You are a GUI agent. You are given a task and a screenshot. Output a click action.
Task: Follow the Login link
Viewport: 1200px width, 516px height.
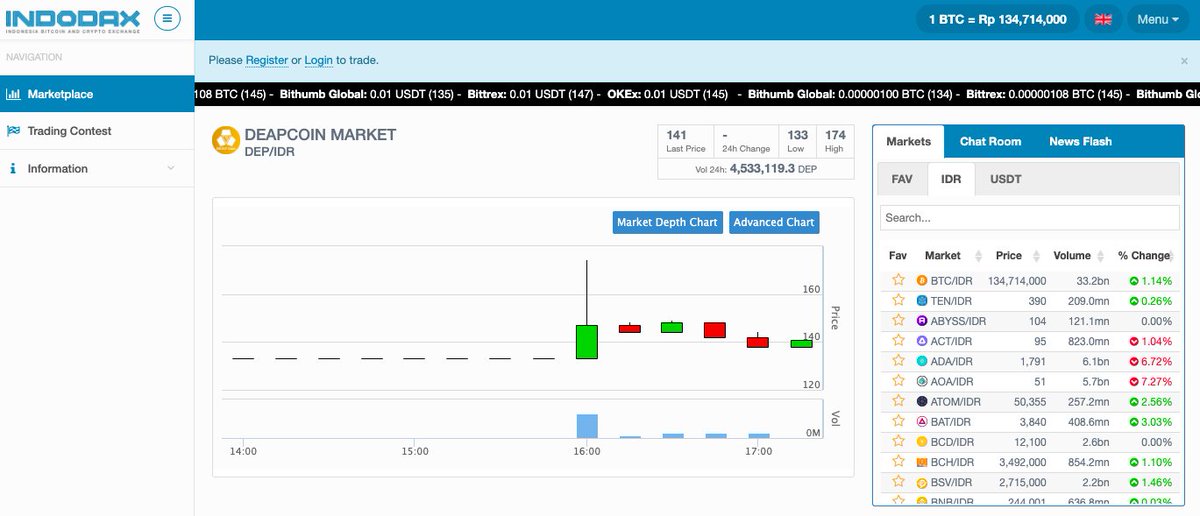(318, 60)
